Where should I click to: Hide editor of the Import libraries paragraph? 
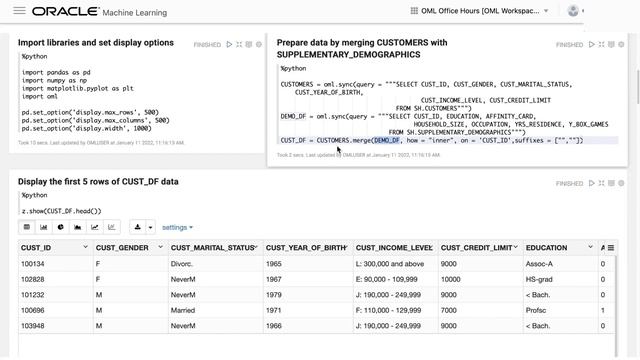pyautogui.click(x=239, y=44)
